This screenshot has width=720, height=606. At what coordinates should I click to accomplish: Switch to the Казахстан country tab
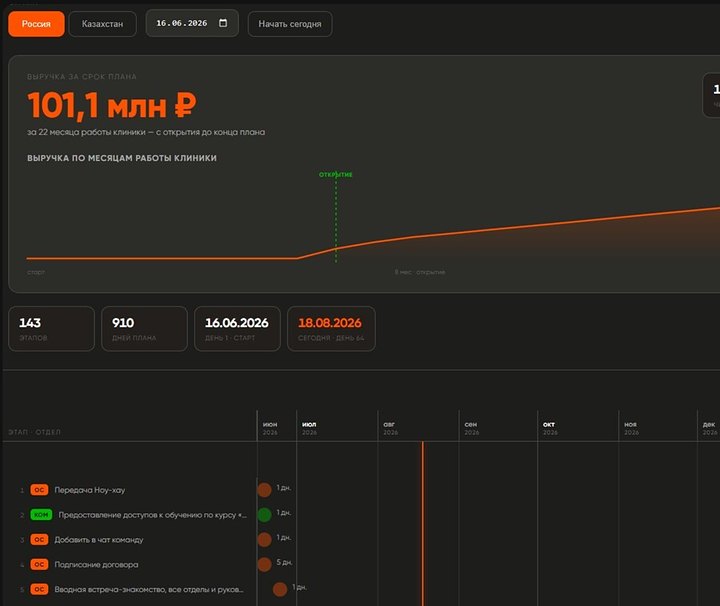pyautogui.click(x=102, y=24)
